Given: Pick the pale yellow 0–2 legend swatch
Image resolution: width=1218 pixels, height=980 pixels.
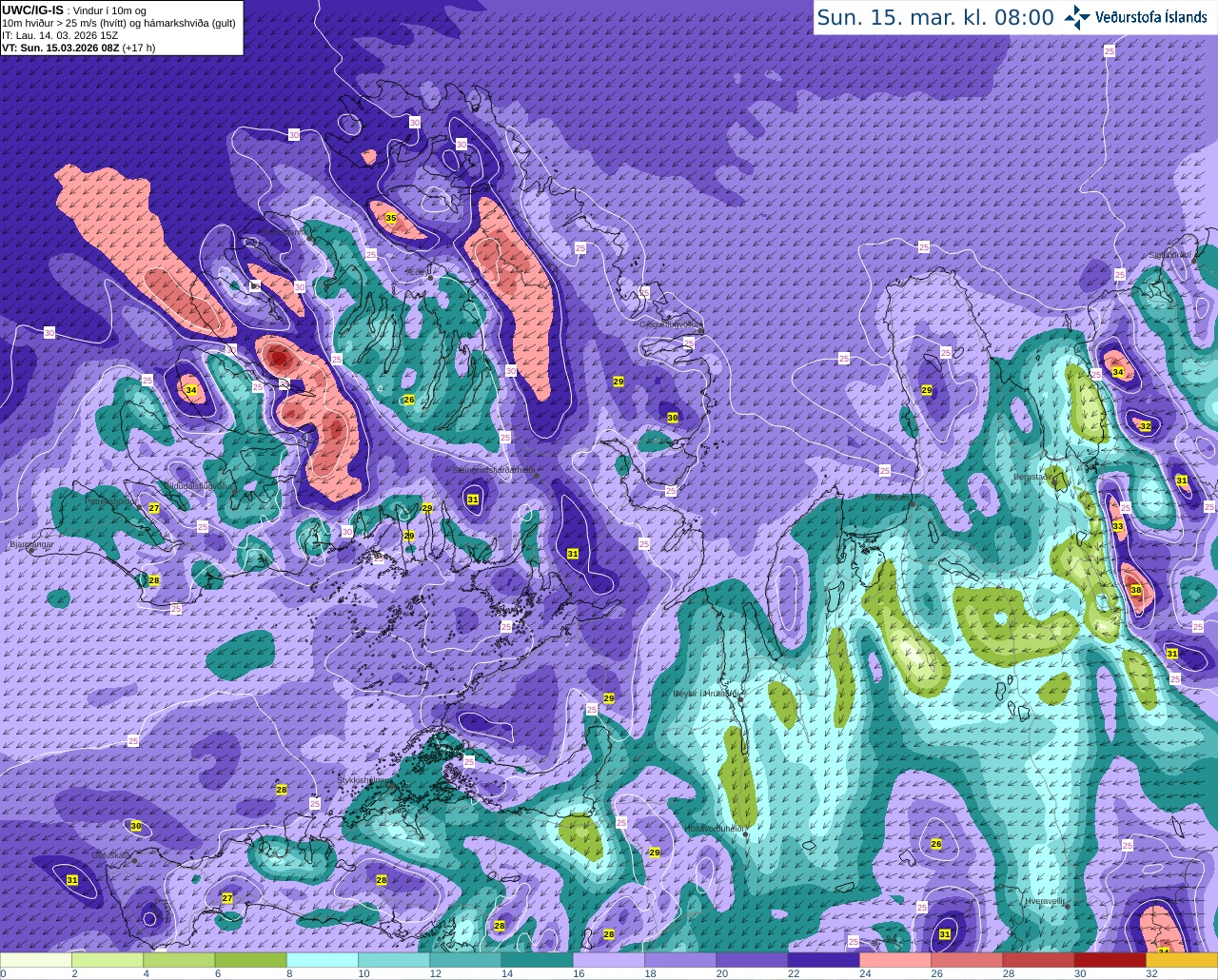Looking at the screenshot, I should click(36, 960).
